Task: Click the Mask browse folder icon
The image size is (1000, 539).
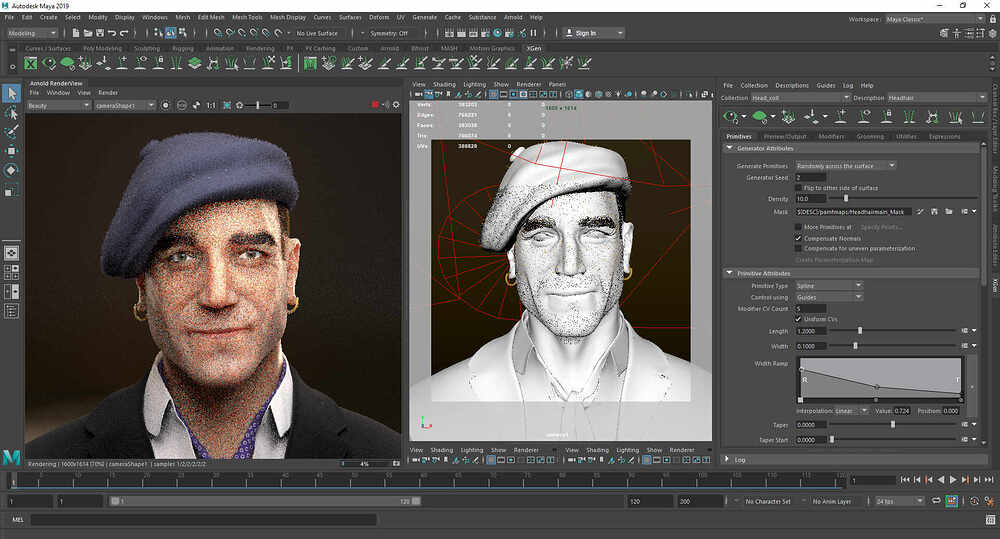Action: [948, 211]
